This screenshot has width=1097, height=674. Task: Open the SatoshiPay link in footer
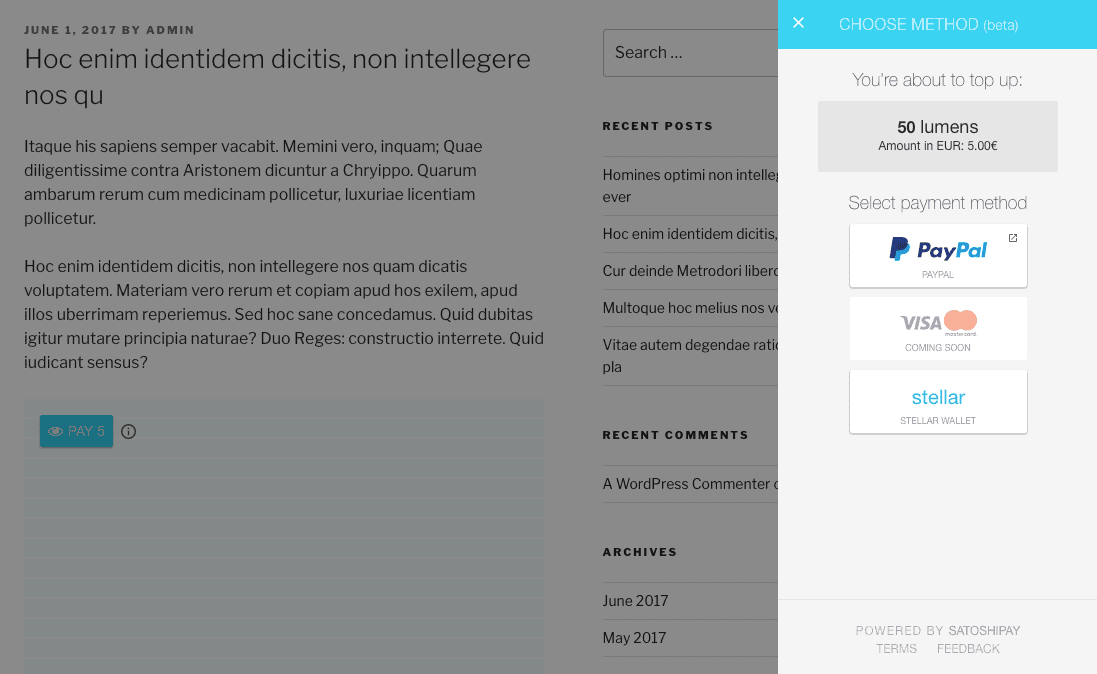984,631
